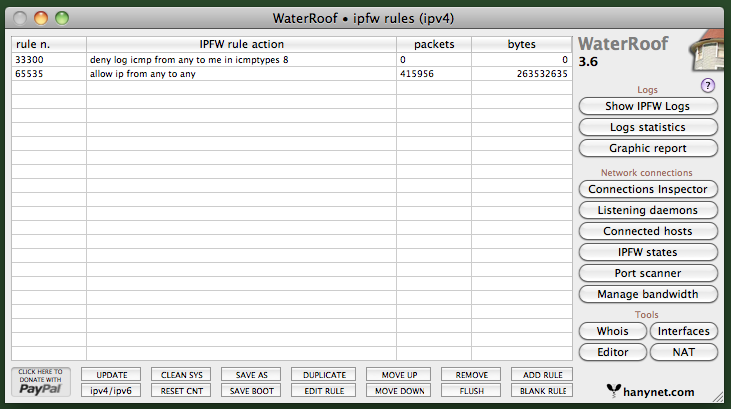Open Show IPFW Logs
The width and height of the screenshot is (731, 409).
click(x=648, y=106)
